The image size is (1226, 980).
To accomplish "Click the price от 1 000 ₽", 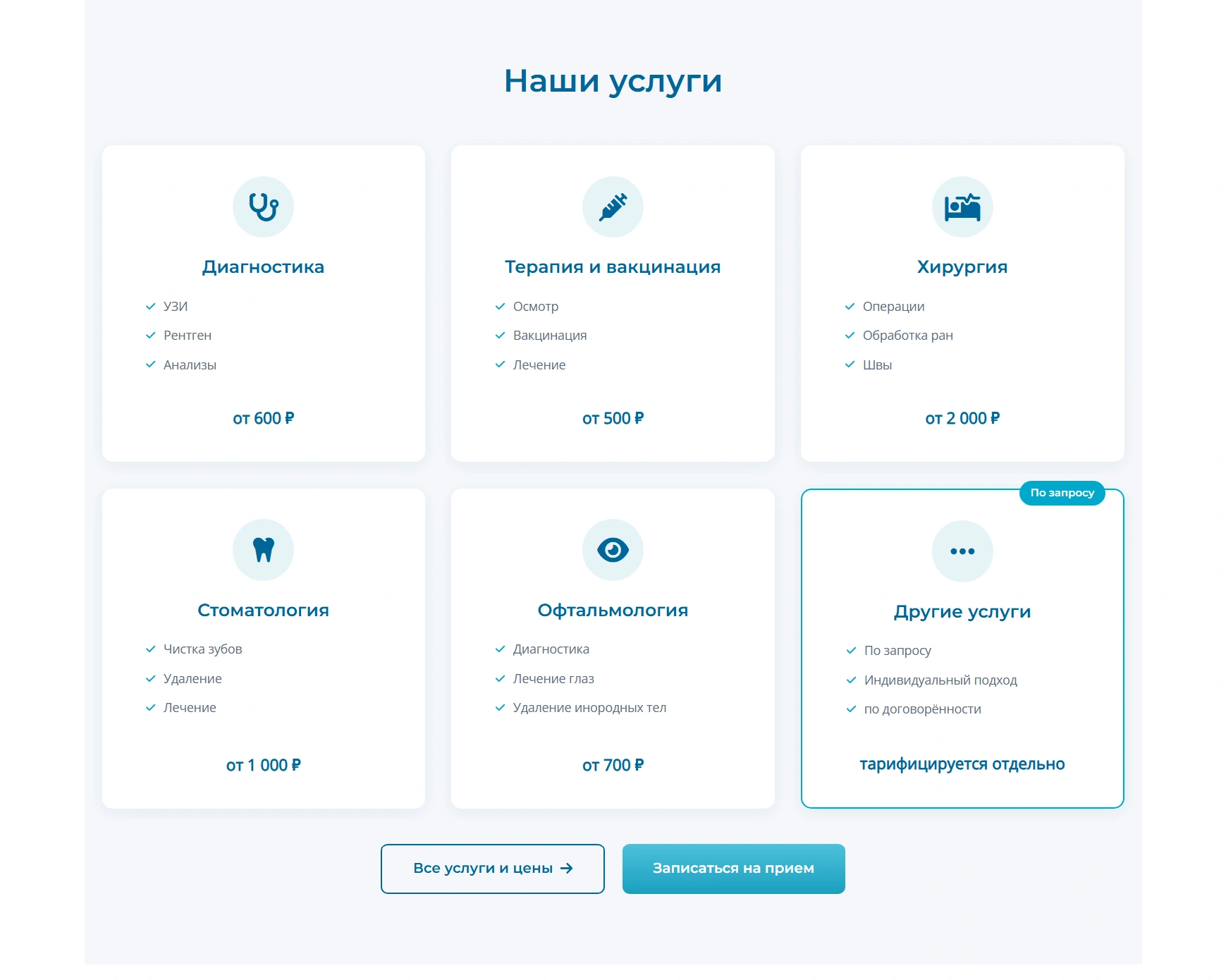I will coord(263,766).
